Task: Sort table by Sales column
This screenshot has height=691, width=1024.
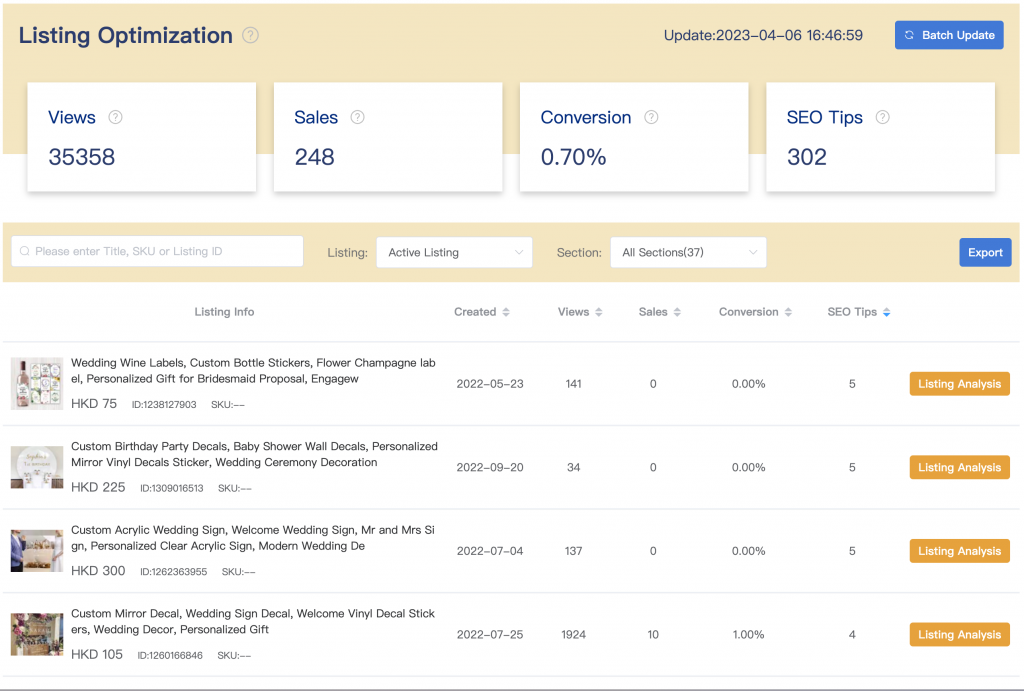Action: point(660,312)
